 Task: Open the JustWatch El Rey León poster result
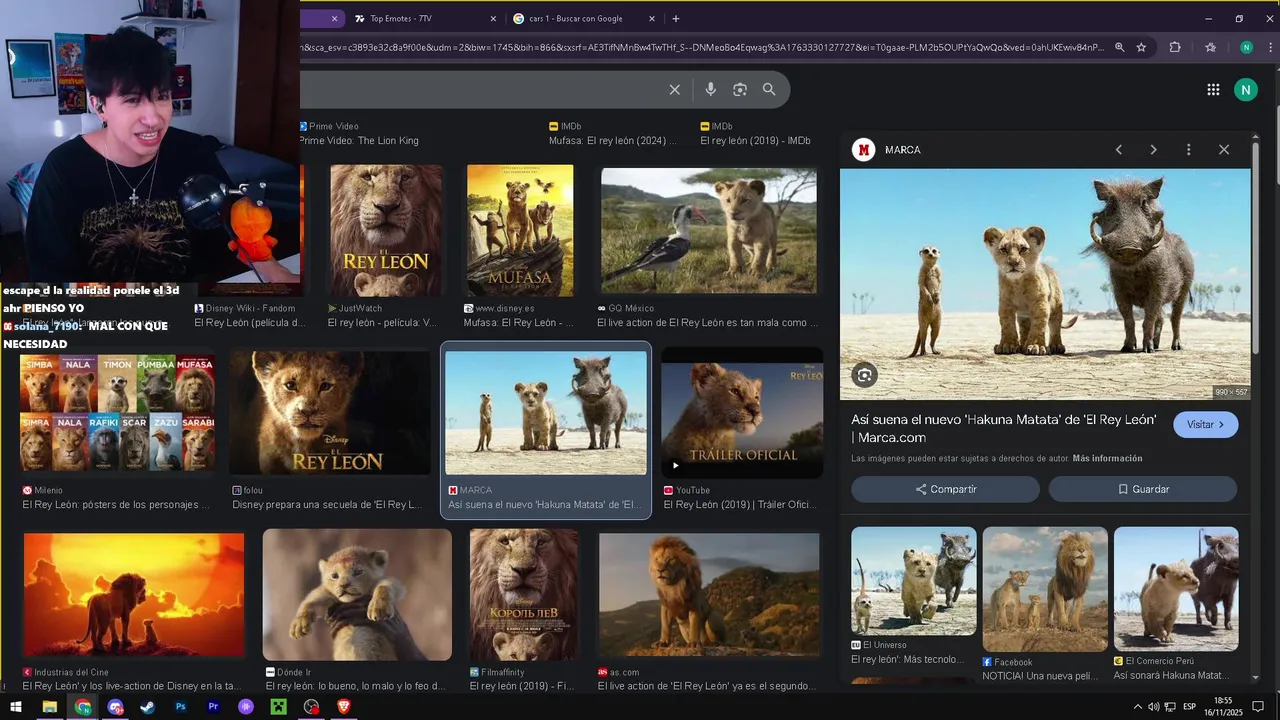coord(386,231)
